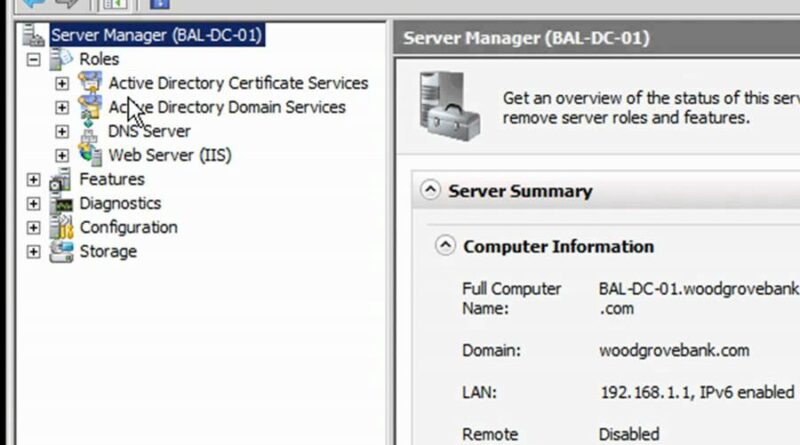Screen dimensions: 800x445
Task: Select the Configuration tree item
Action: (129, 228)
